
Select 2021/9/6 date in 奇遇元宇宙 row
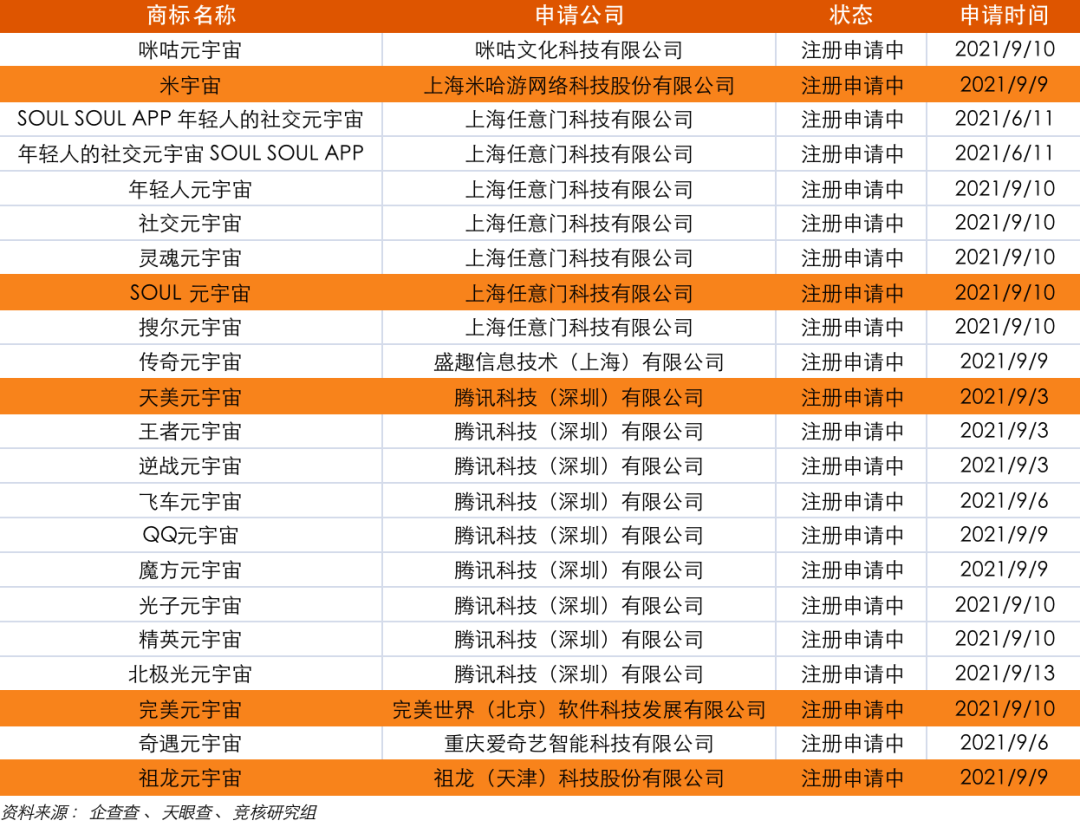click(1004, 743)
